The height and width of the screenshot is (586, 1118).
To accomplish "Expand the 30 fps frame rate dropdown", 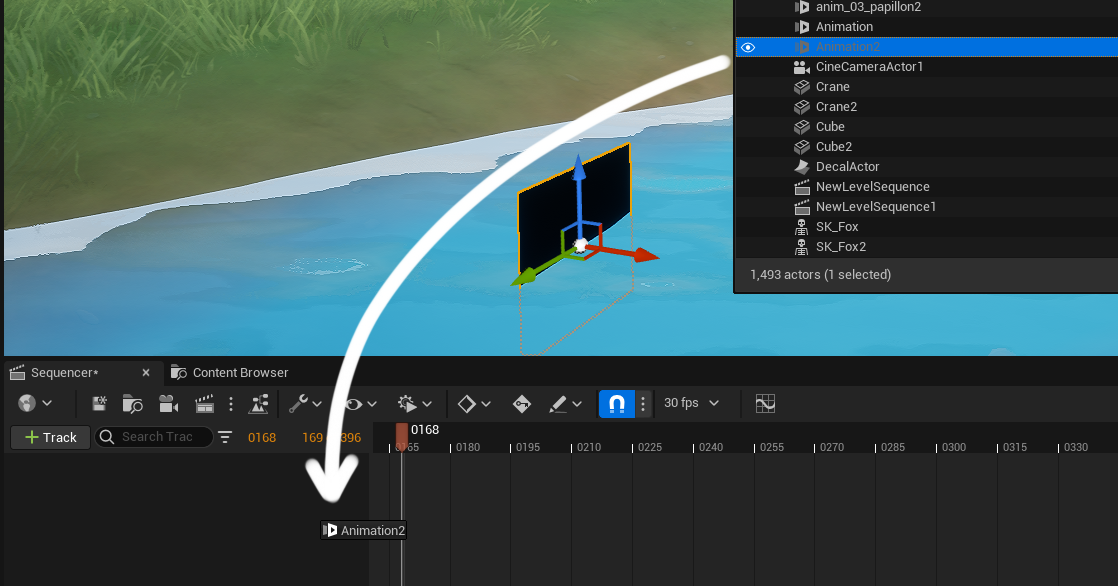I will click(692, 403).
